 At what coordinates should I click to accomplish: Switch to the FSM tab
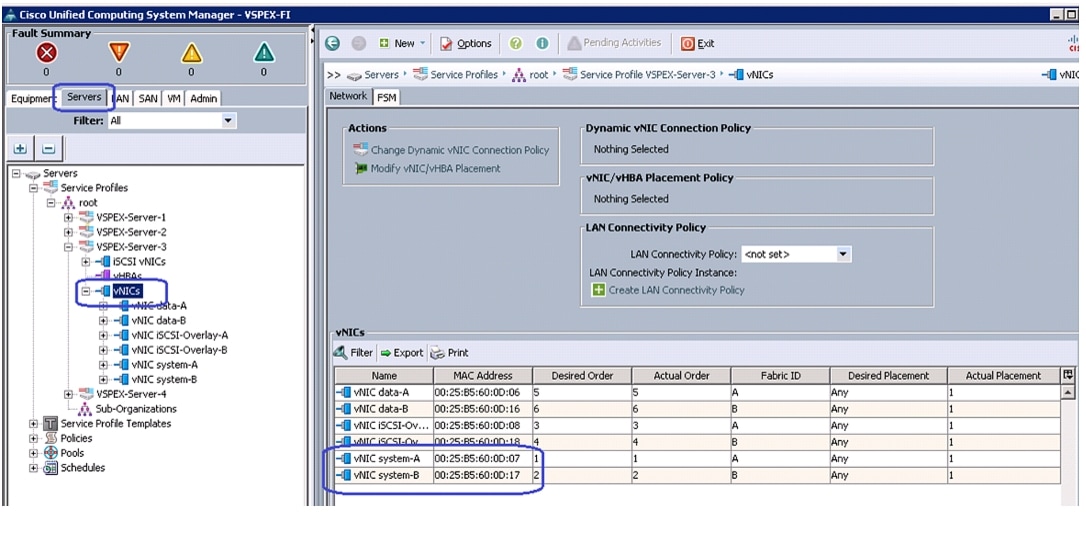[x=386, y=96]
